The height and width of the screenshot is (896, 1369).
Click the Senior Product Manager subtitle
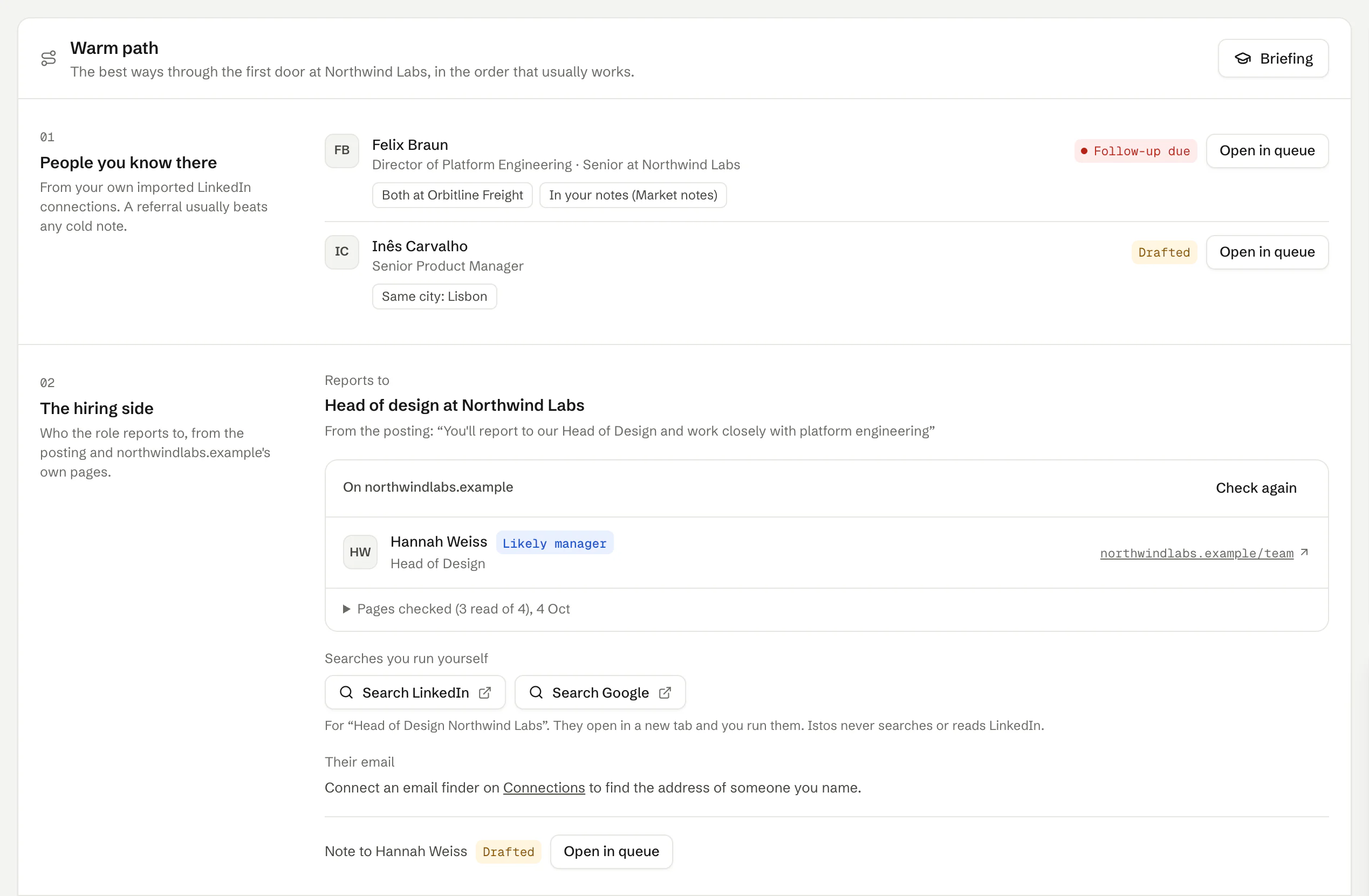click(448, 266)
